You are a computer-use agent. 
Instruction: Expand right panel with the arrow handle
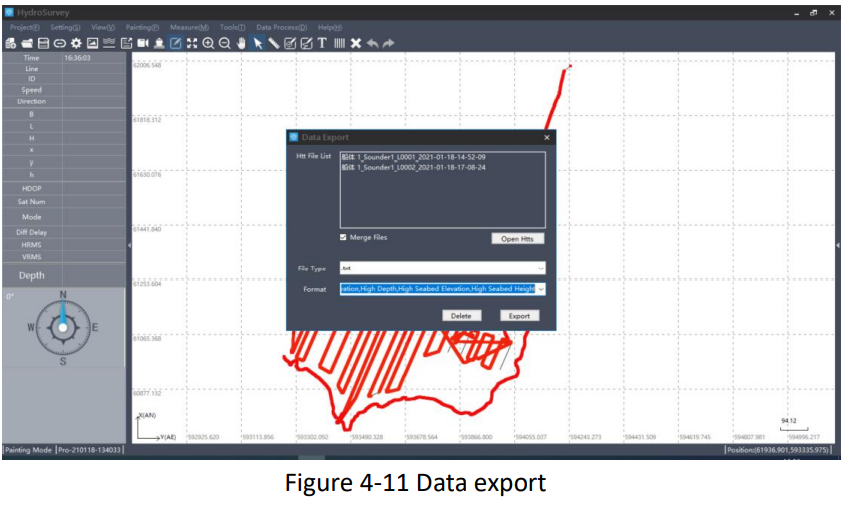pyautogui.click(x=838, y=246)
